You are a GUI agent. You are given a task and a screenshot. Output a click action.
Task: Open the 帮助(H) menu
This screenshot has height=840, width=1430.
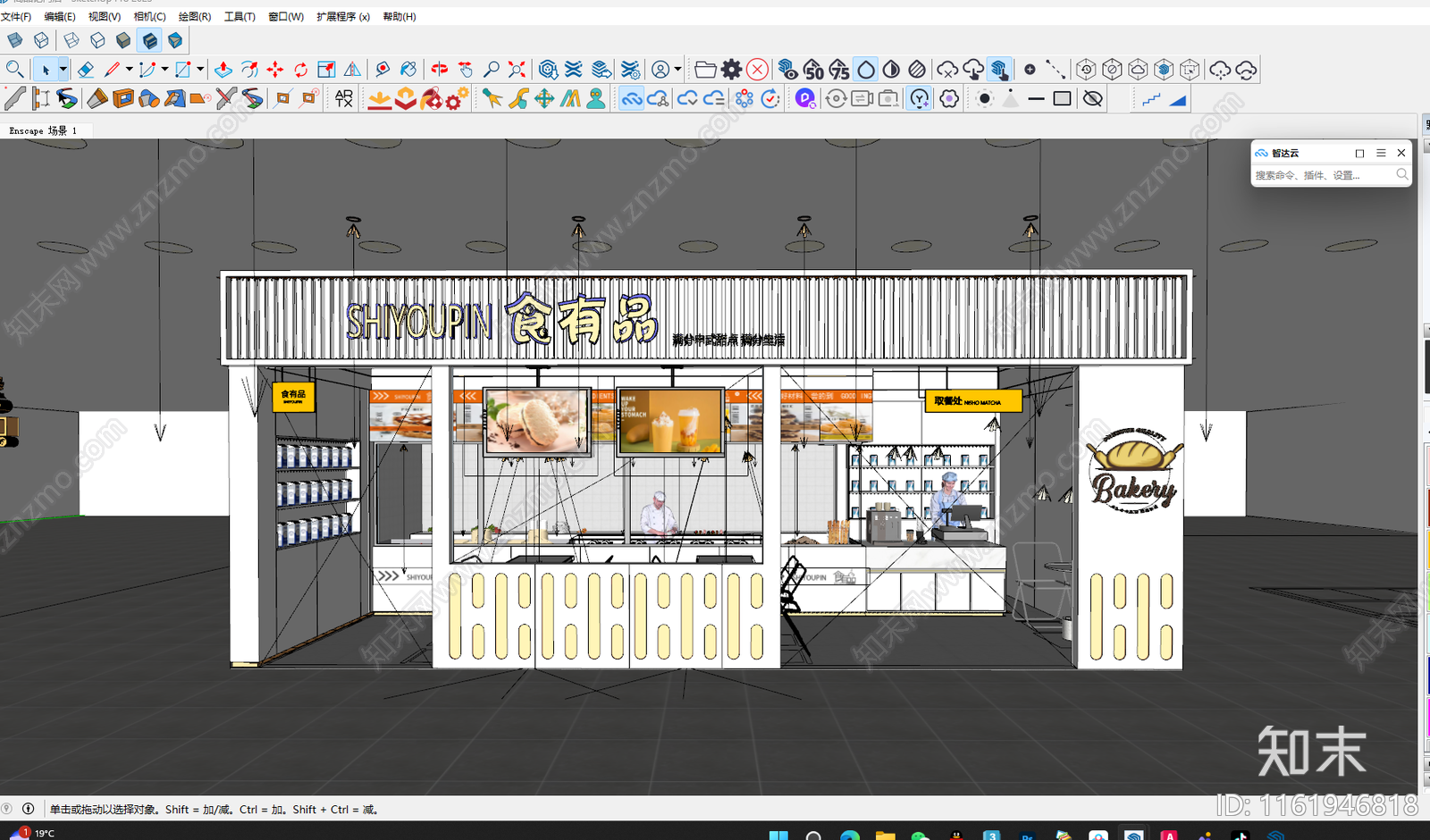pyautogui.click(x=400, y=17)
